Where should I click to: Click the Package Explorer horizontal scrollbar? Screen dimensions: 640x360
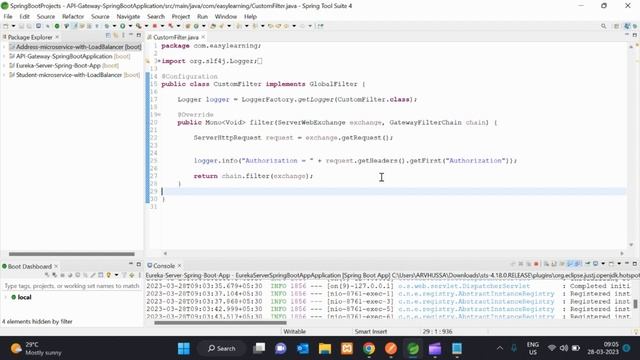point(71,254)
